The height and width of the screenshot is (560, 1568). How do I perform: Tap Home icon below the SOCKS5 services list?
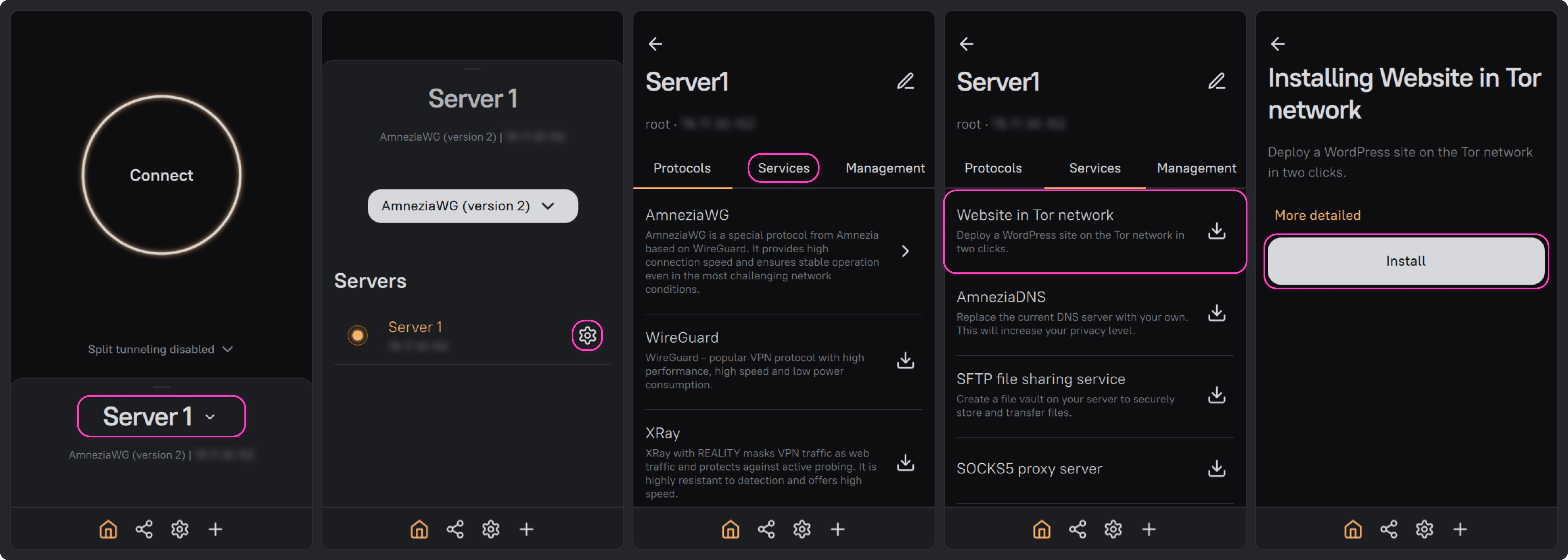tap(1041, 529)
